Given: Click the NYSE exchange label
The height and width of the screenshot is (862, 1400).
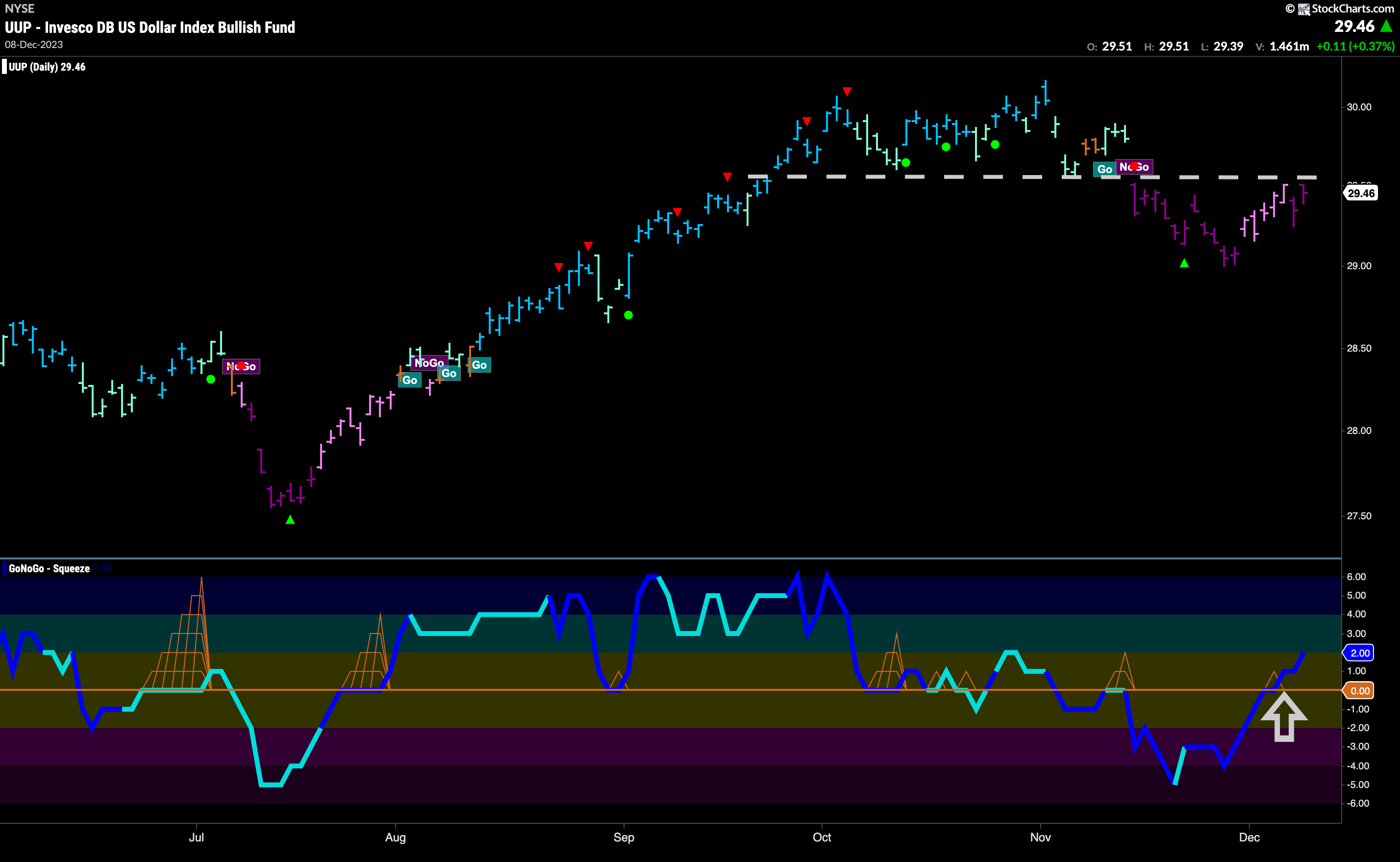Looking at the screenshot, I should point(20,8).
